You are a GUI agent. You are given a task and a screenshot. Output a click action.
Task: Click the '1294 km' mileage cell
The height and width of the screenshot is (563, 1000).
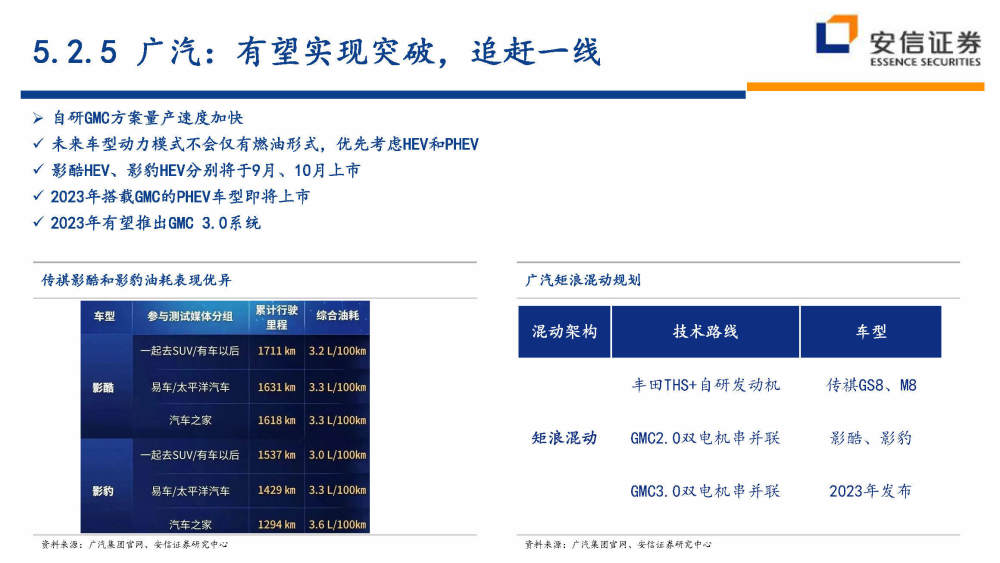[x=277, y=524]
